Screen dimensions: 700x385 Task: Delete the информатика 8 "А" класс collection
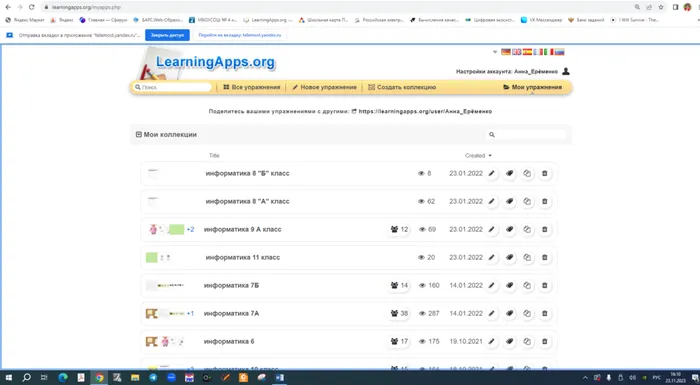(x=545, y=201)
